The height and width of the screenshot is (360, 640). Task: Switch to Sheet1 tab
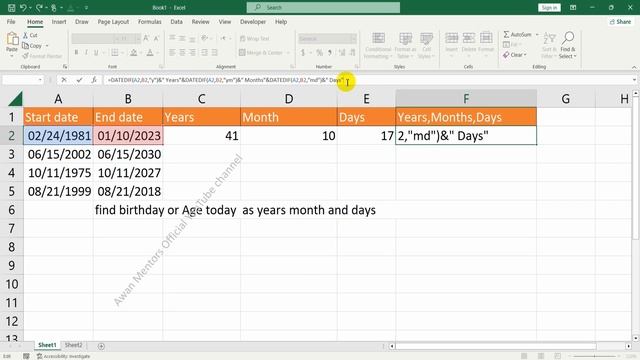click(x=47, y=345)
